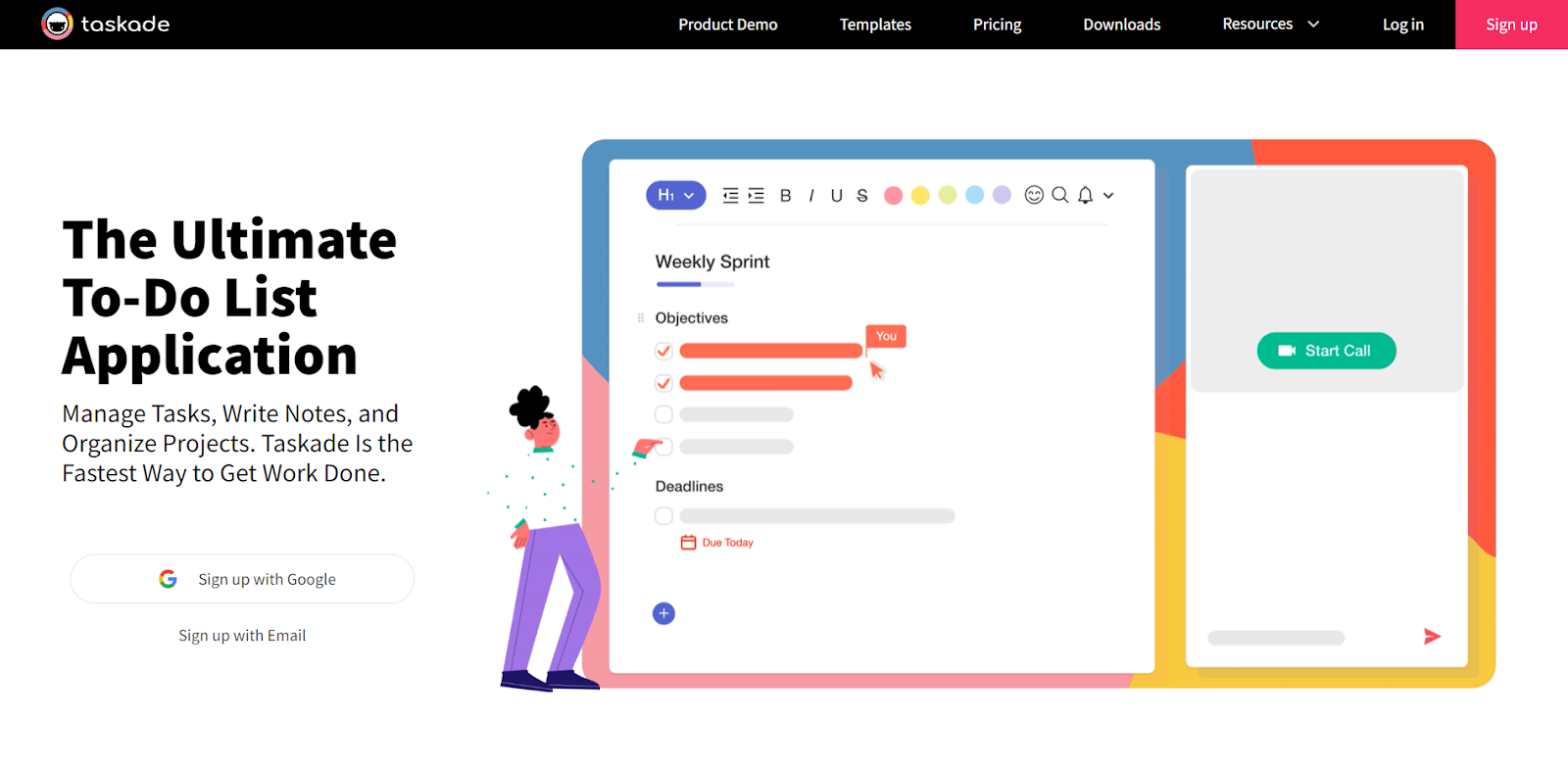Screen dimensions: 1568x768
Task: Click the taskade wordmark text
Action: (x=125, y=24)
